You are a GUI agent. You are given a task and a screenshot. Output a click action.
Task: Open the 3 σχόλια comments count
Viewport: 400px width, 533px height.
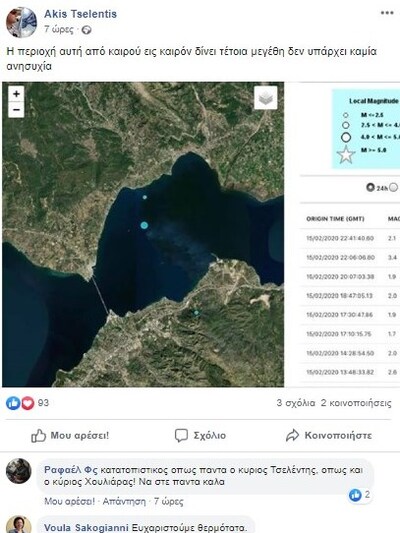[x=296, y=403]
